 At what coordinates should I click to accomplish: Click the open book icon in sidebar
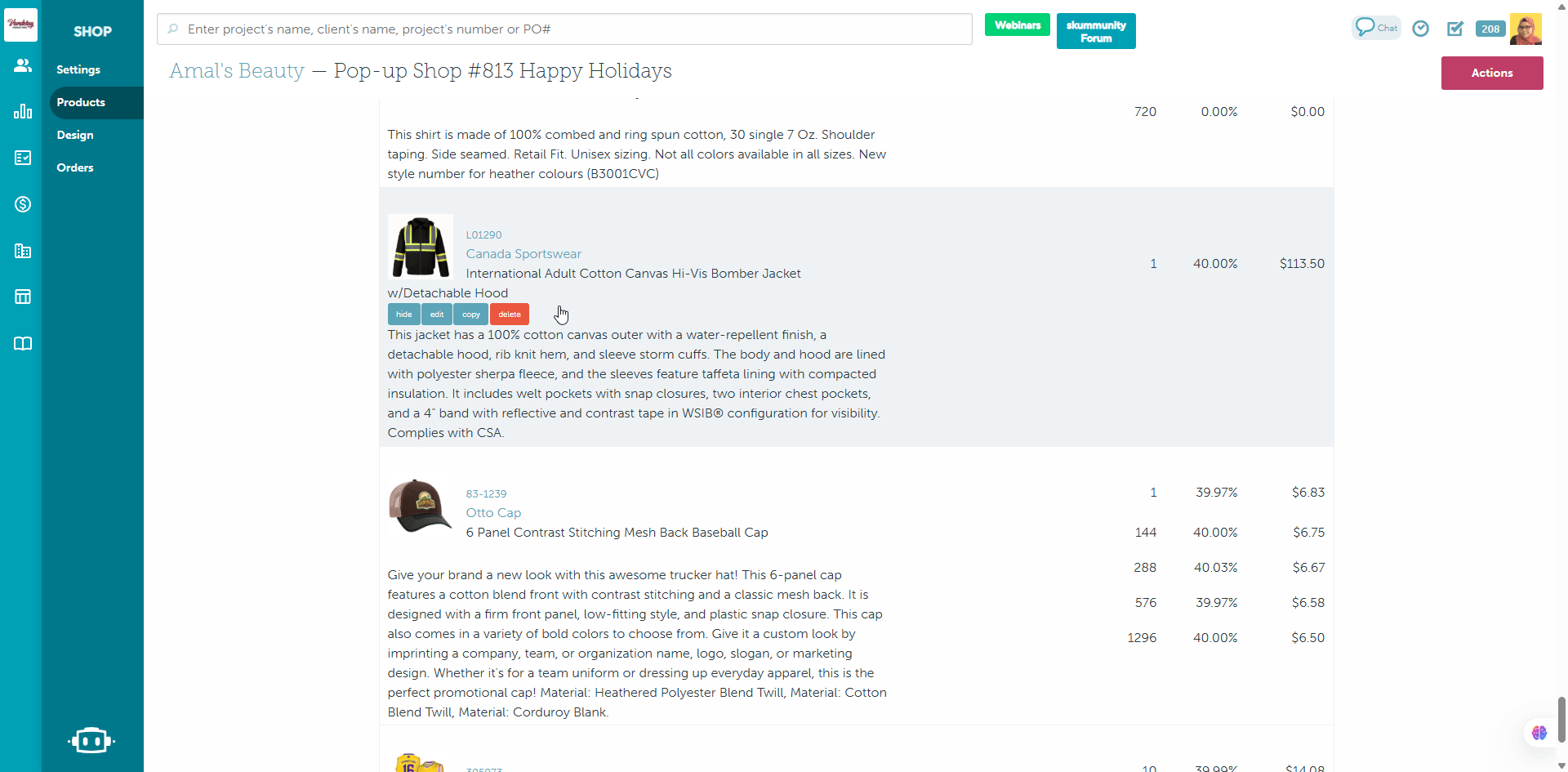coord(22,343)
